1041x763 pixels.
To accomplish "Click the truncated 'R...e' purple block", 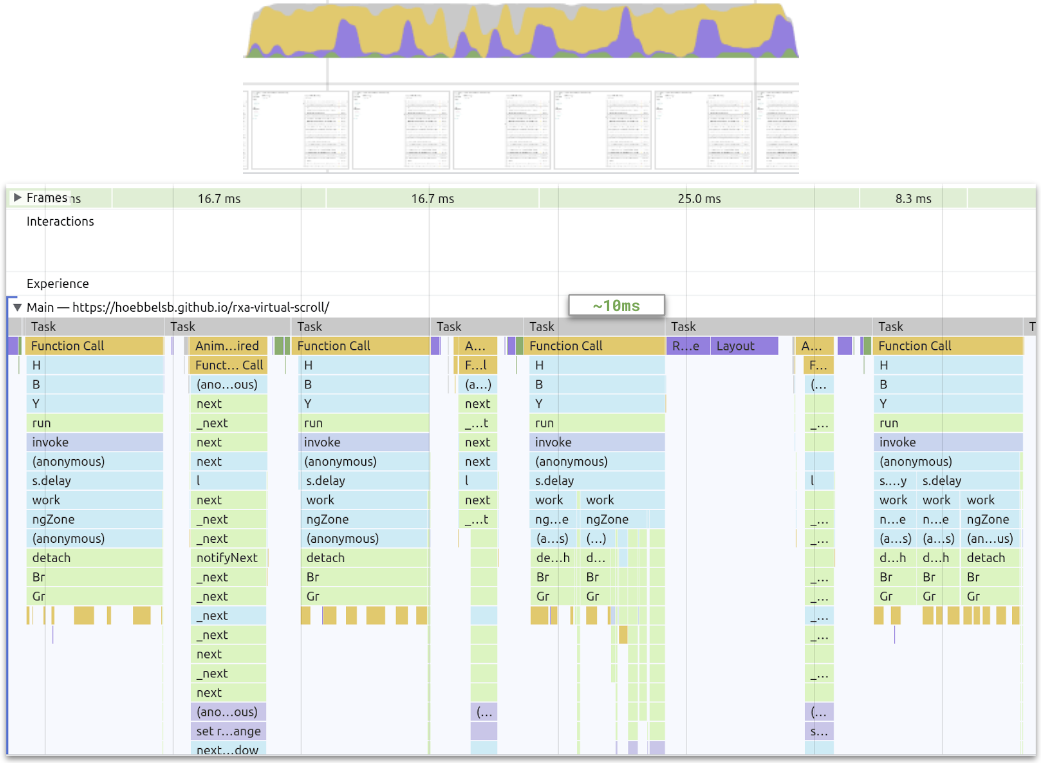I will [685, 346].
